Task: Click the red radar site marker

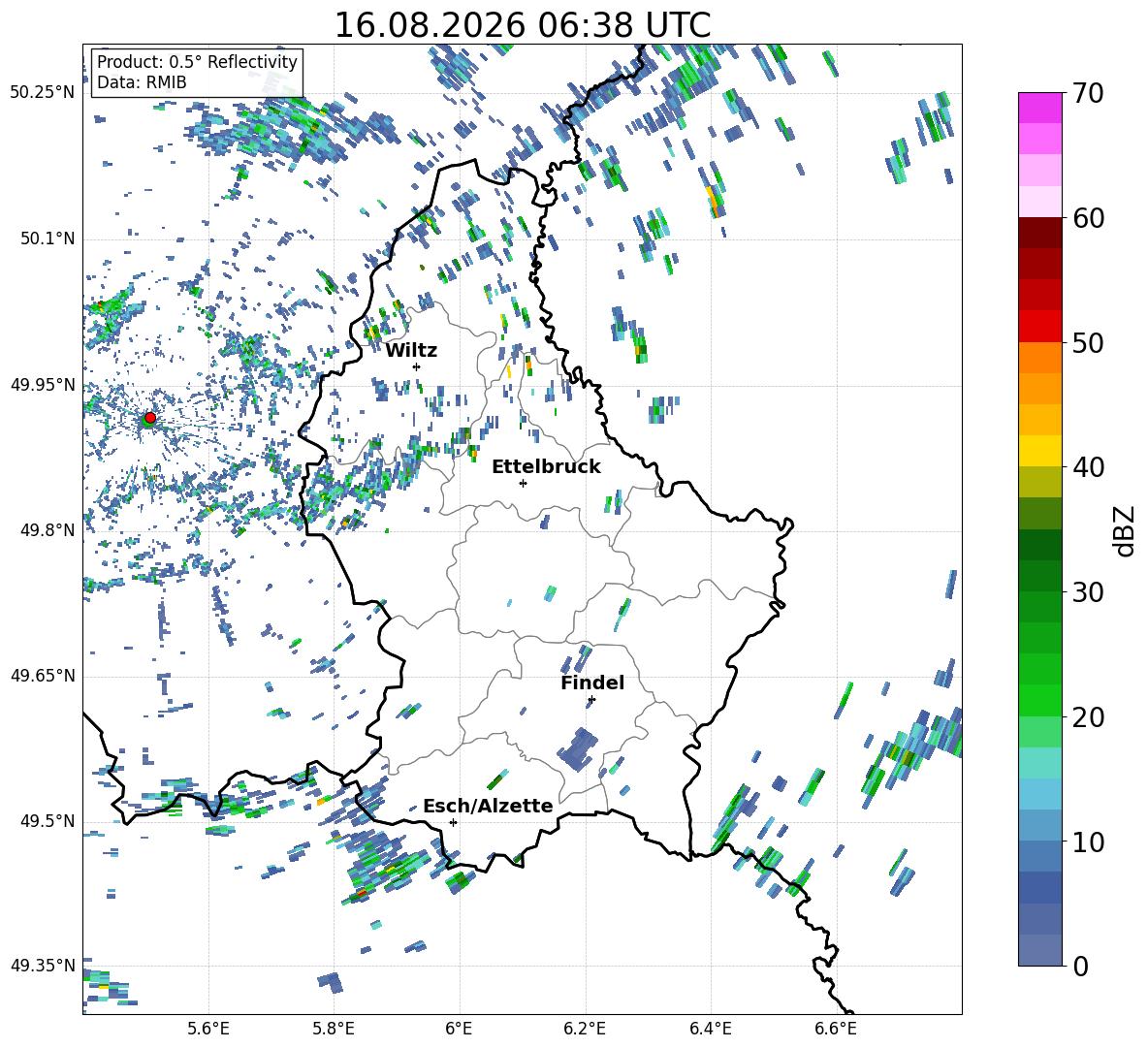Action: [x=150, y=417]
